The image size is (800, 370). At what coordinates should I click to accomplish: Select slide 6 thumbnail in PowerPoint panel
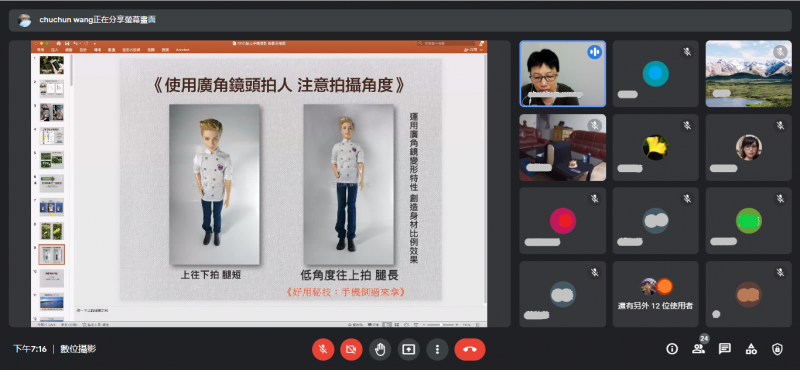[52, 183]
